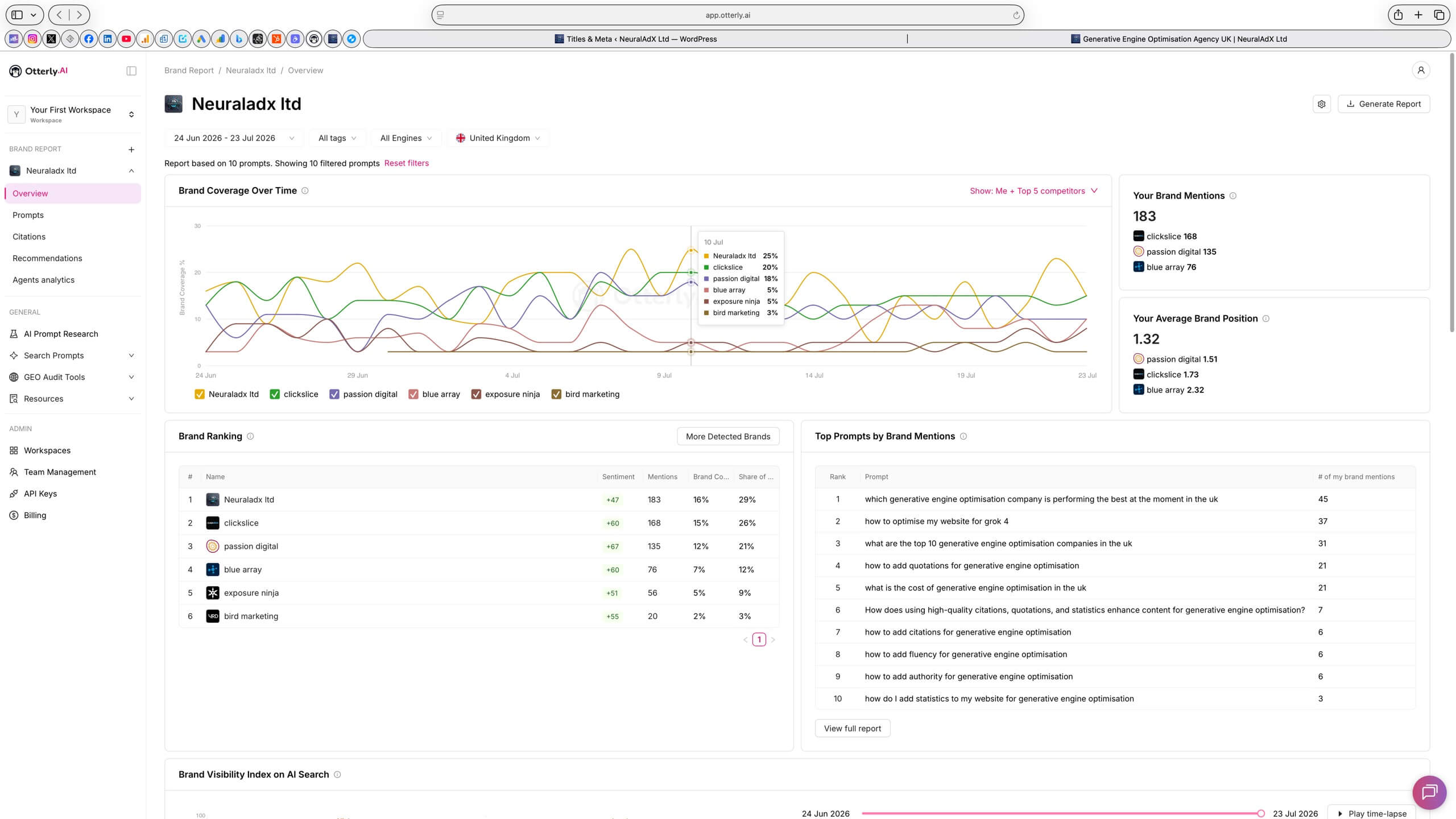
Task: Add a new brand report with plus icon
Action: 131,150
